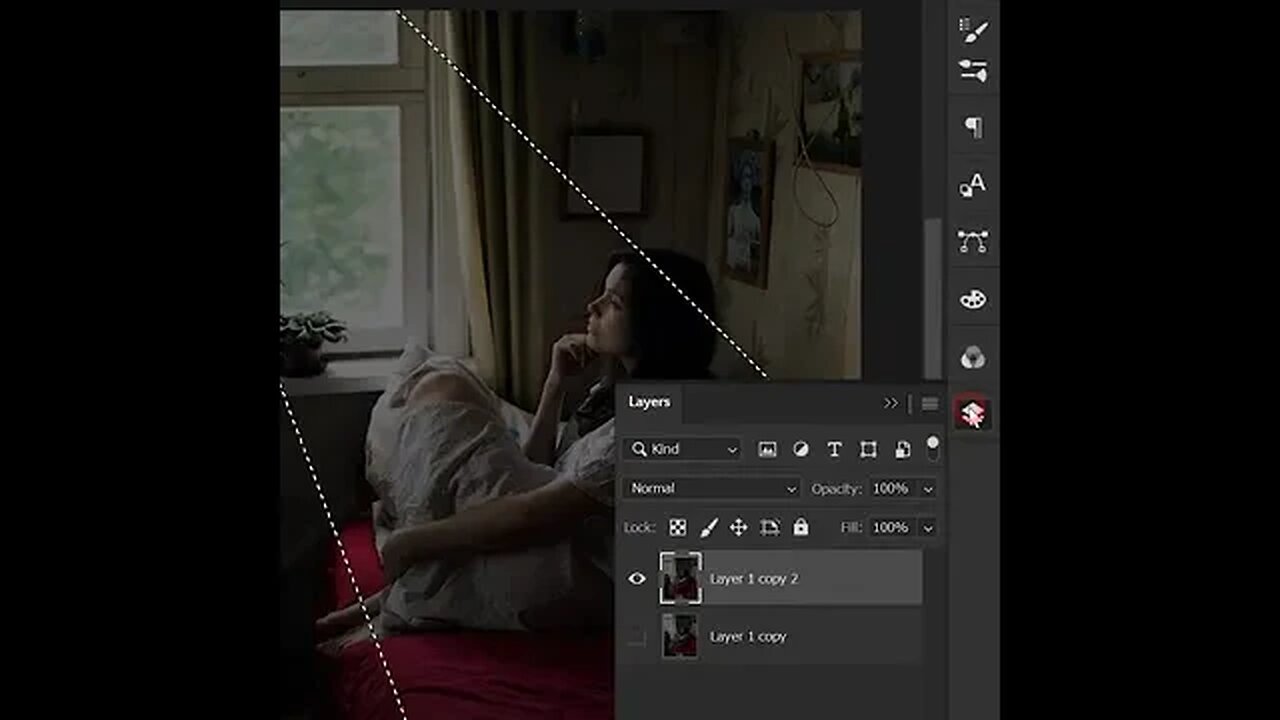Lock artboard nesting icon
Screen dimensions: 1280x720
coord(769,527)
